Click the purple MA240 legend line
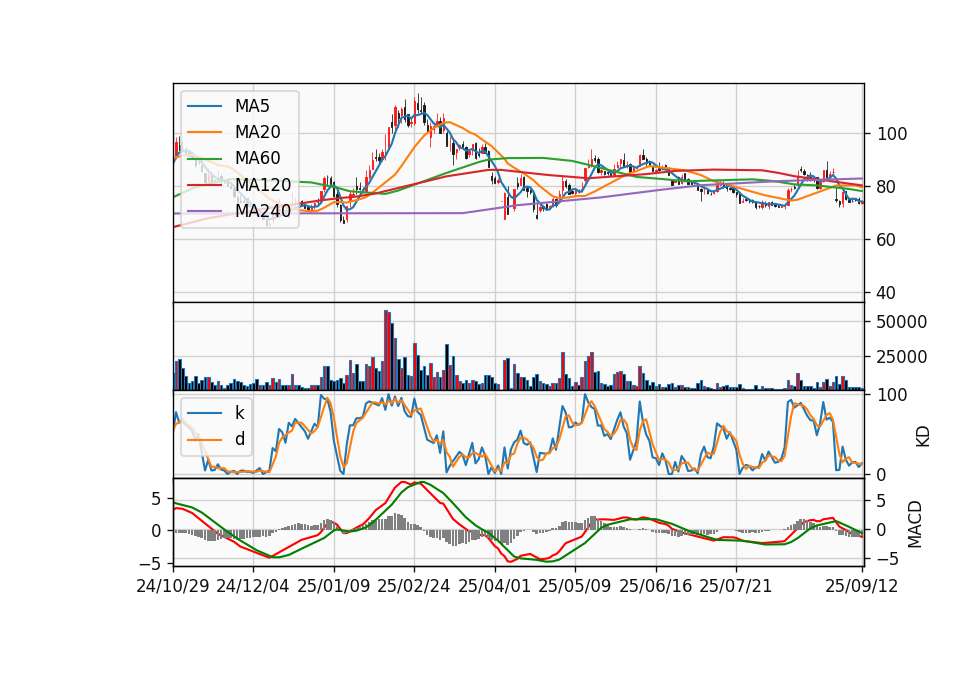This screenshot has width=960, height=690. [204, 211]
